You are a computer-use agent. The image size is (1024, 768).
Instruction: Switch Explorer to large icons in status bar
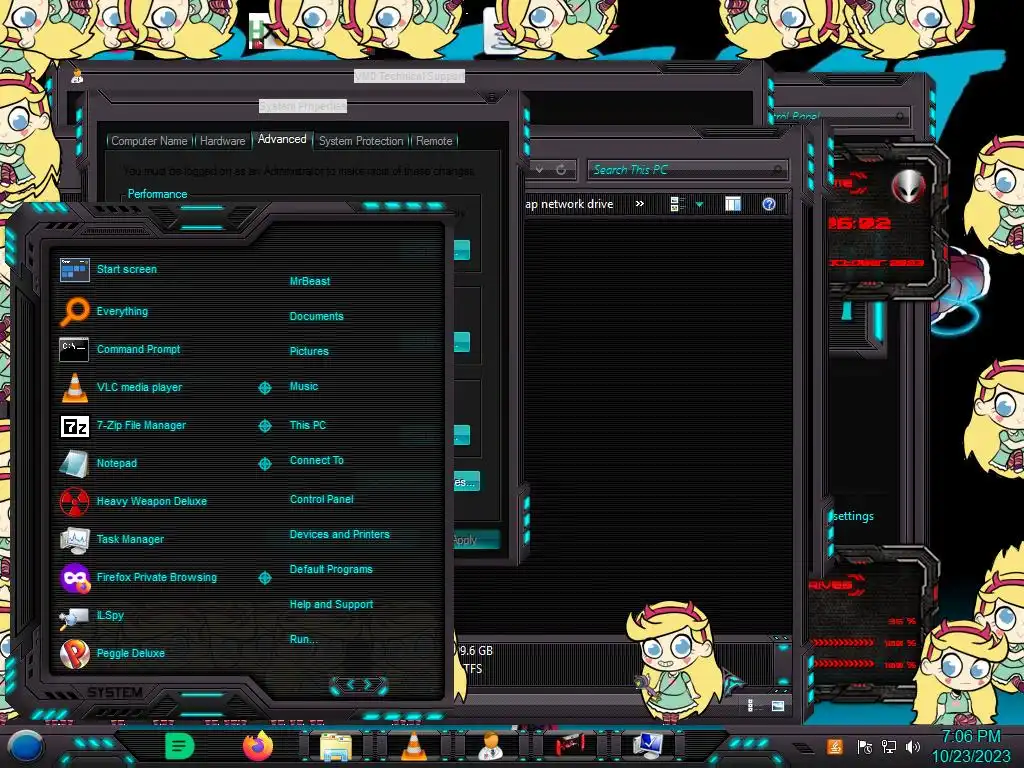(x=778, y=705)
